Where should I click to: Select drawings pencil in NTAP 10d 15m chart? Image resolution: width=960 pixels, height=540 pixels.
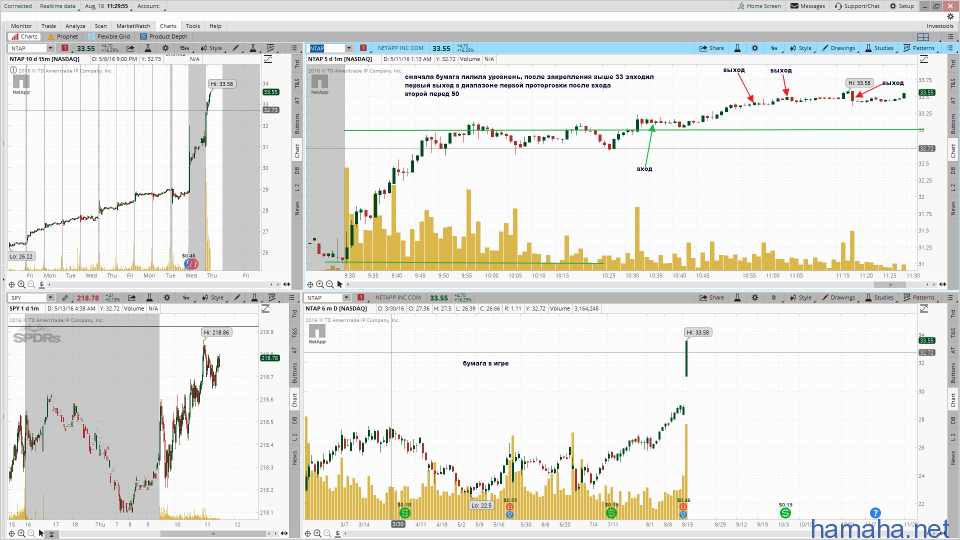pos(236,48)
